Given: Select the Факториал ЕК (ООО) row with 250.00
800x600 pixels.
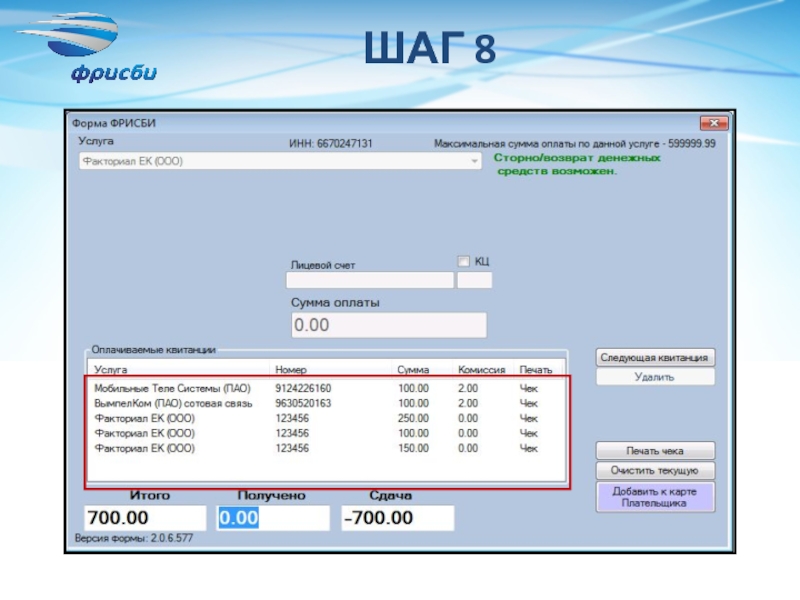Looking at the screenshot, I should [327, 418].
